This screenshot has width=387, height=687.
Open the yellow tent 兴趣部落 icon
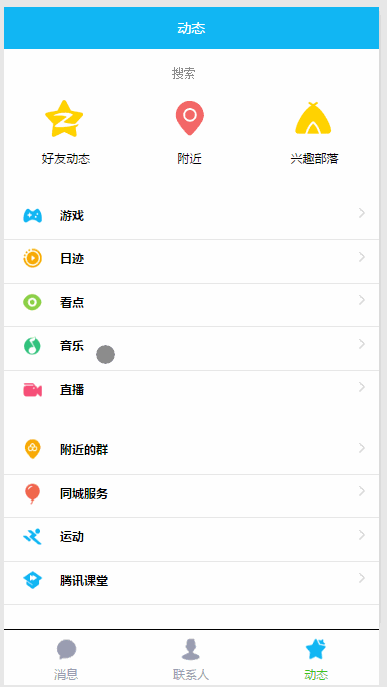tap(313, 118)
